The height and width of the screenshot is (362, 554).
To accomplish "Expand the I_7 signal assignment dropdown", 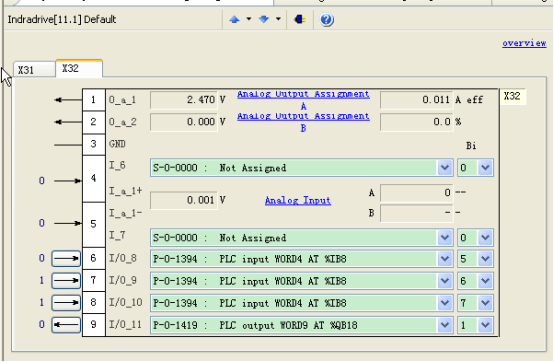I will tap(445, 238).
